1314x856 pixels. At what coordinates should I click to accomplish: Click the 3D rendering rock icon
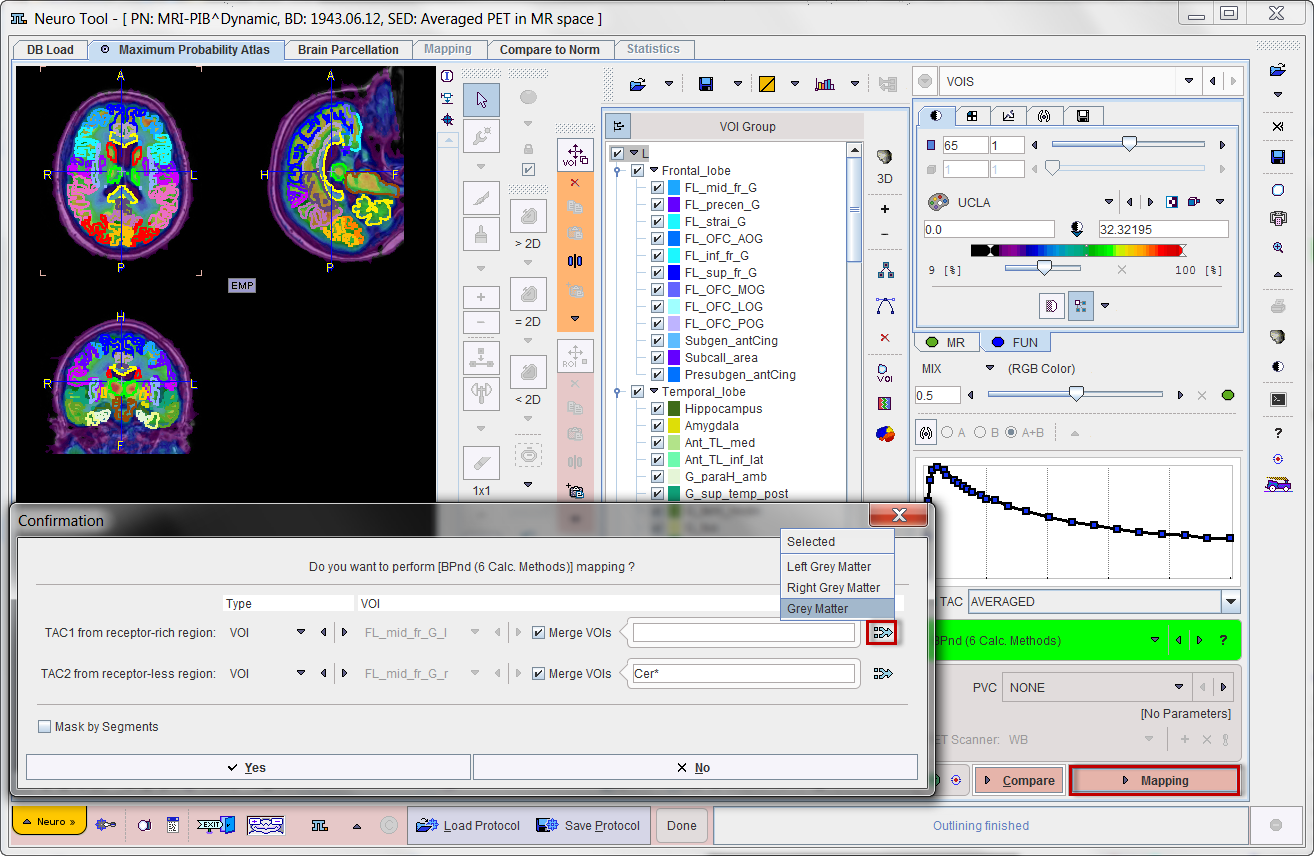884,157
